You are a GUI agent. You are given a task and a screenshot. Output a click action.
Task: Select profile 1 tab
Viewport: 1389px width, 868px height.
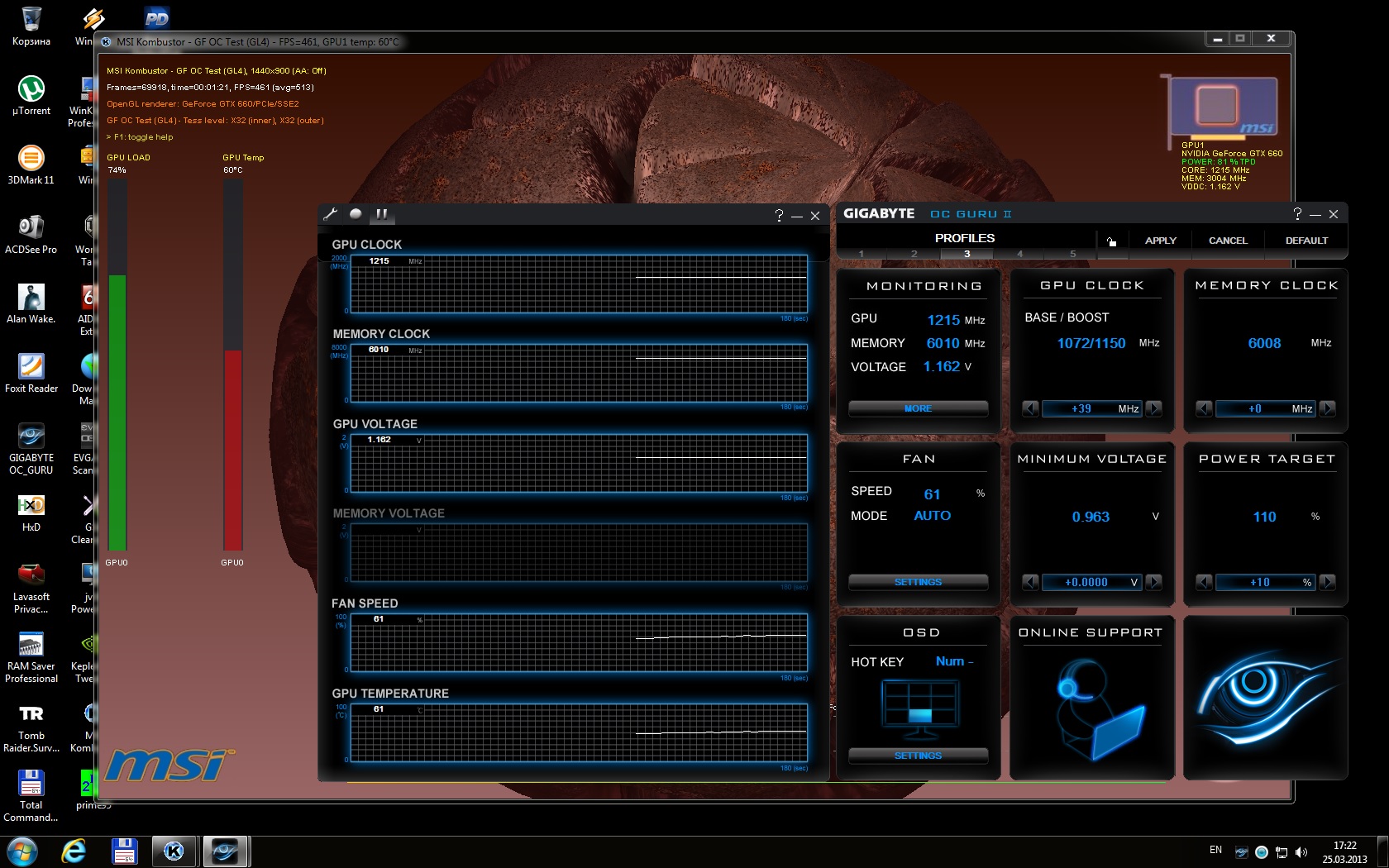(x=861, y=254)
